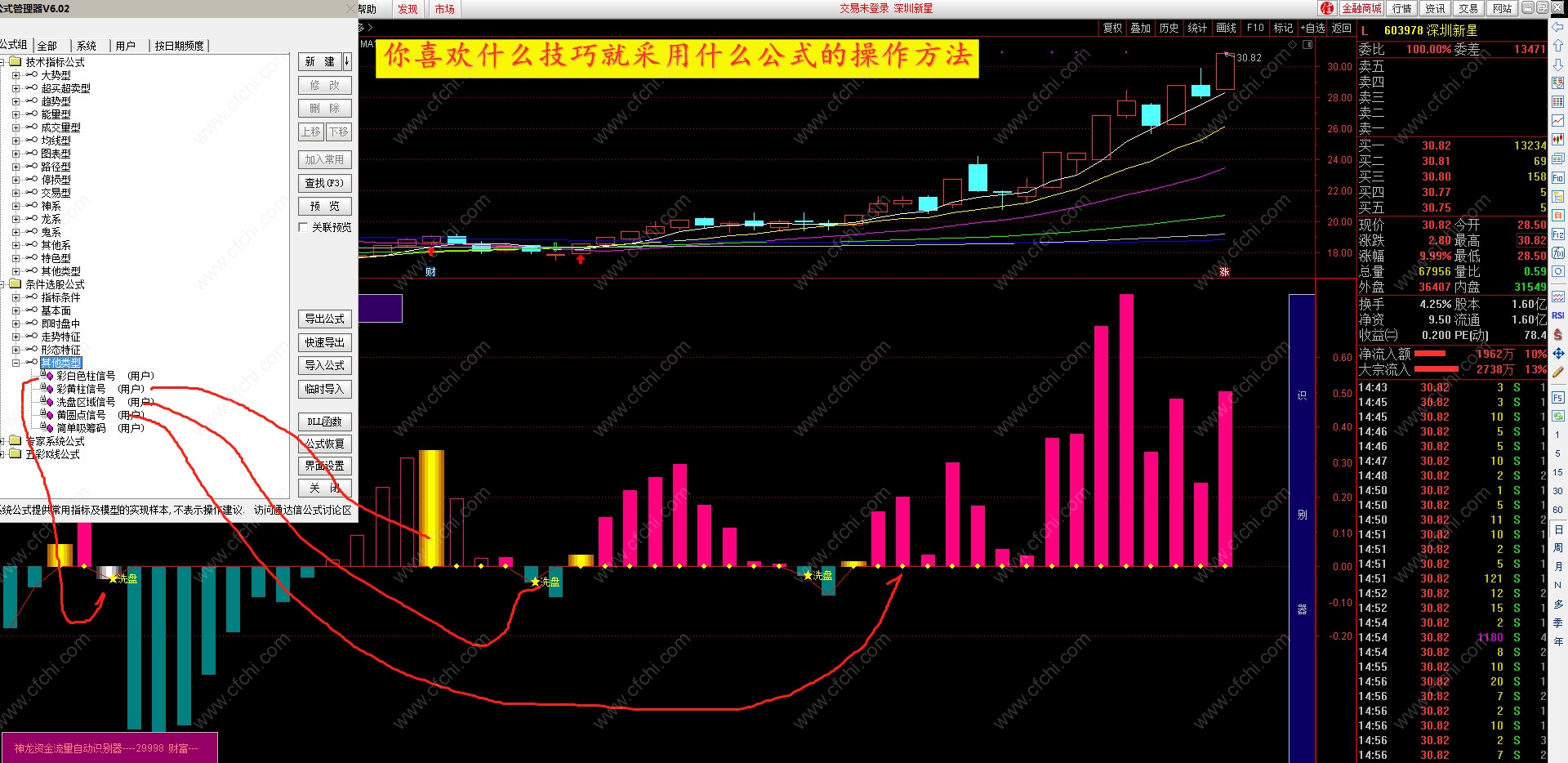Viewport: 1568px width, 763px height.
Task: Select the 60 minute period toggle
Action: 1557,510
